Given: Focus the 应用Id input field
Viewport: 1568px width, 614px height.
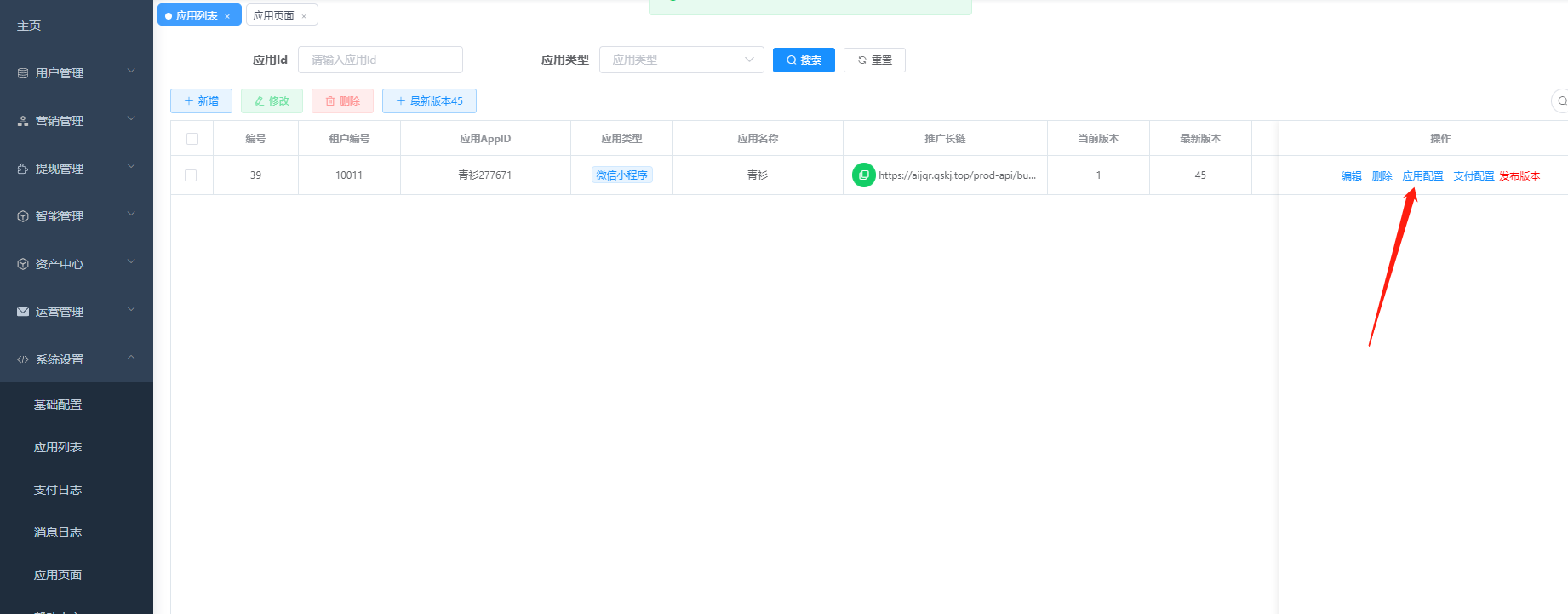Looking at the screenshot, I should coord(381,60).
